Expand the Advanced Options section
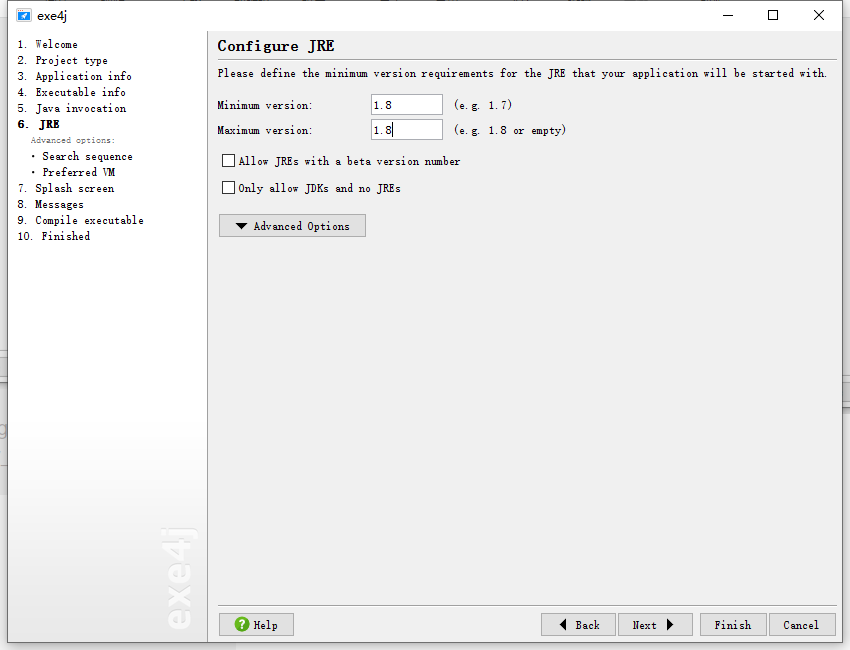850x650 pixels. [292, 226]
